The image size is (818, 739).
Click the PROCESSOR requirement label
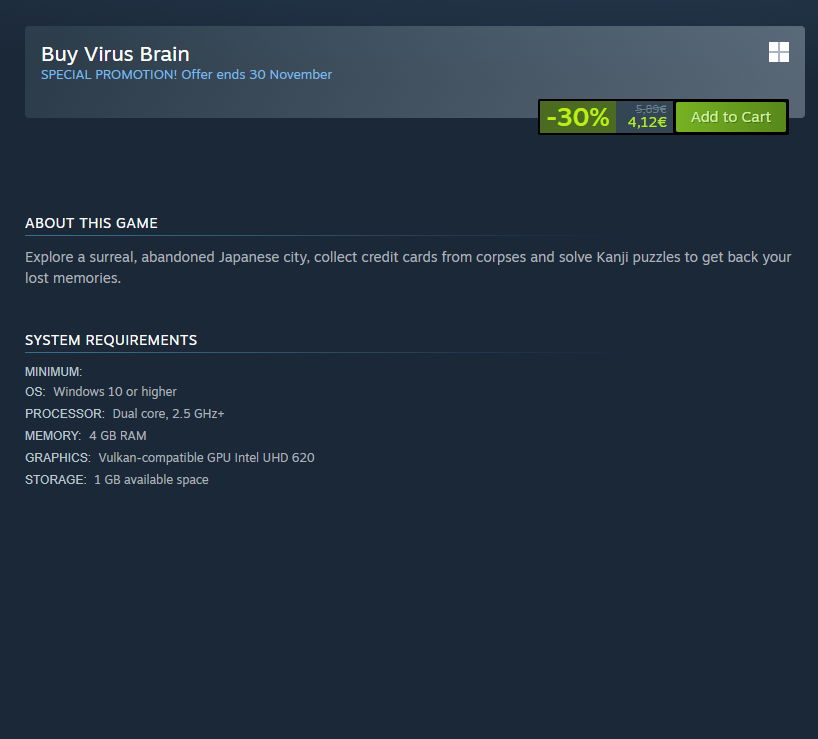pos(65,414)
